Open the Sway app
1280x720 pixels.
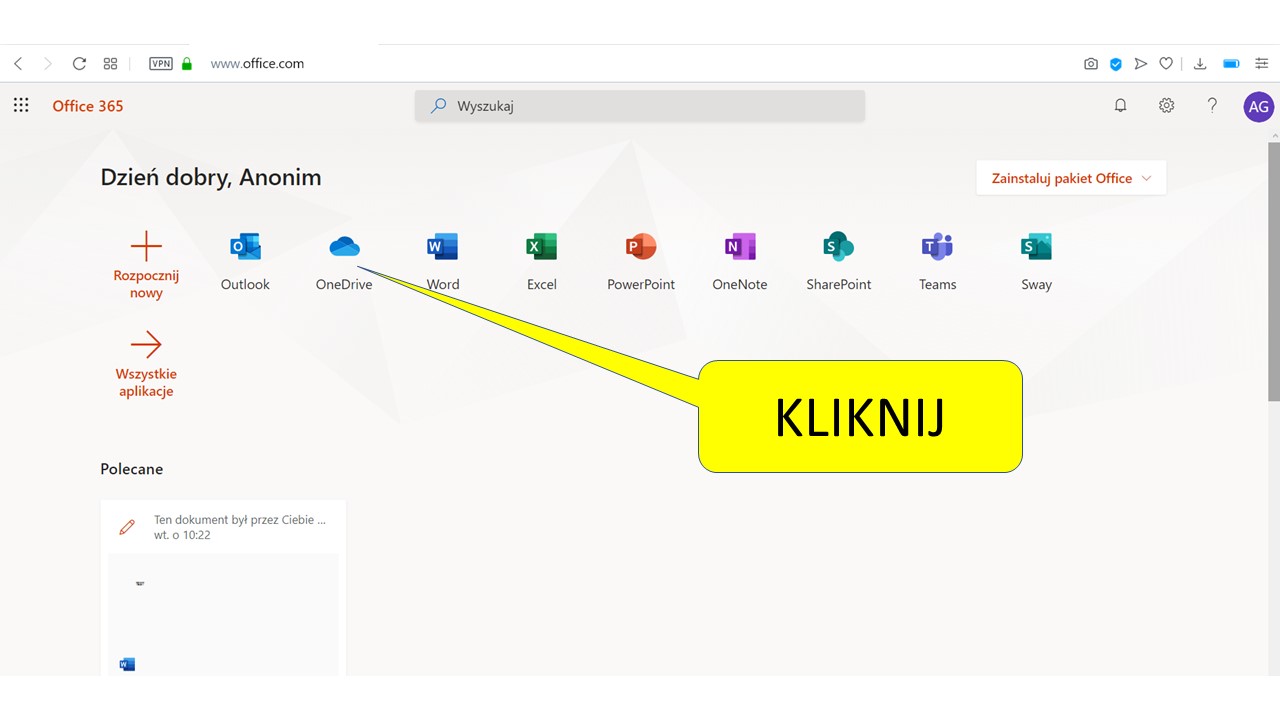point(1036,262)
